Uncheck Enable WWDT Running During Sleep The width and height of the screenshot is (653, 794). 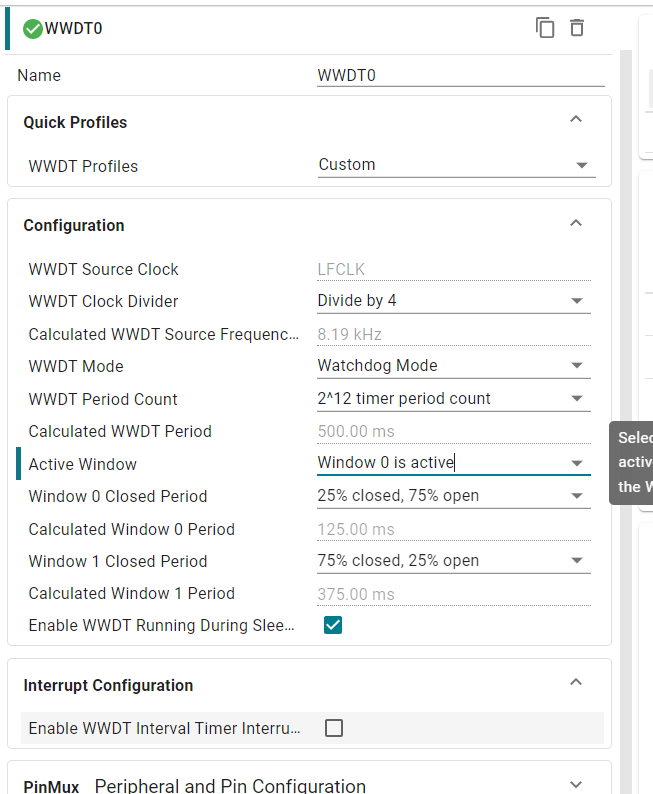pyautogui.click(x=333, y=625)
